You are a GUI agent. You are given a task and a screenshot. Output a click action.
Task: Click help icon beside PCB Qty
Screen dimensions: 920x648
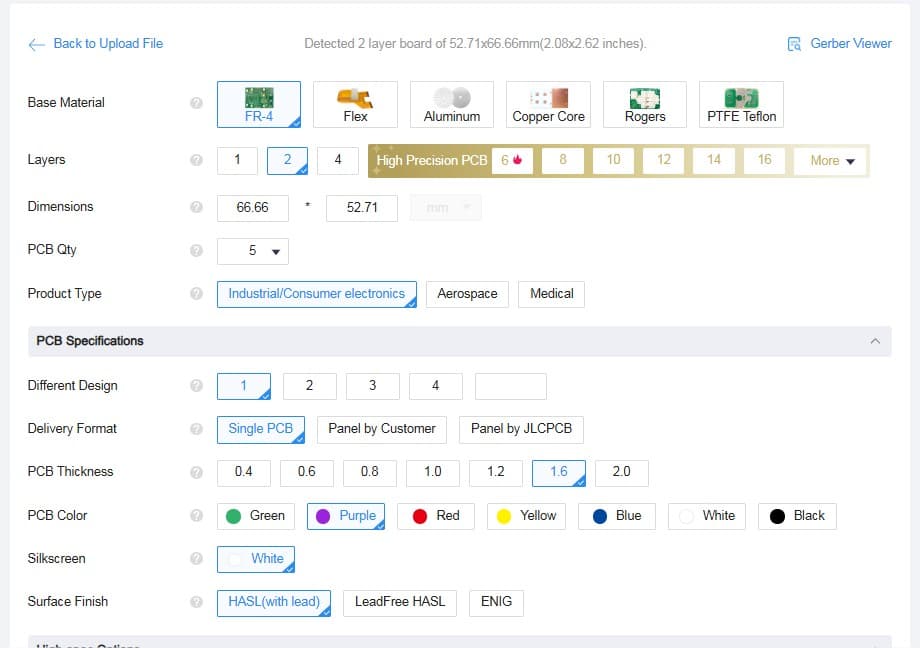[x=197, y=250]
